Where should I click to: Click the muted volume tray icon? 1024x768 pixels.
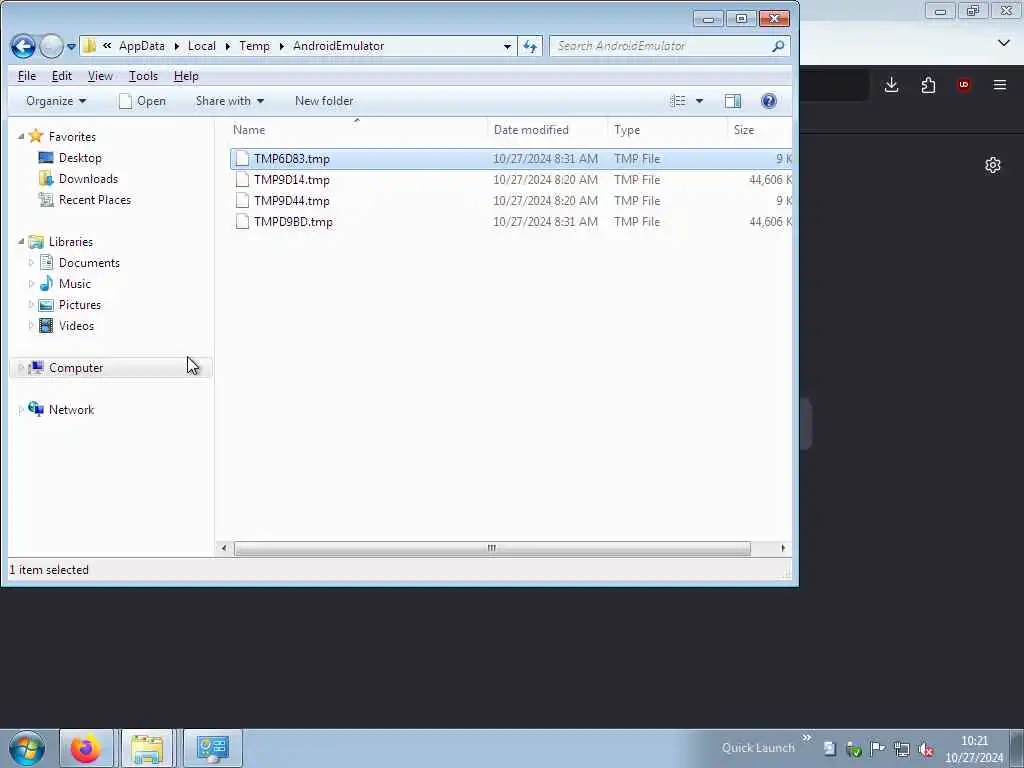[925, 749]
